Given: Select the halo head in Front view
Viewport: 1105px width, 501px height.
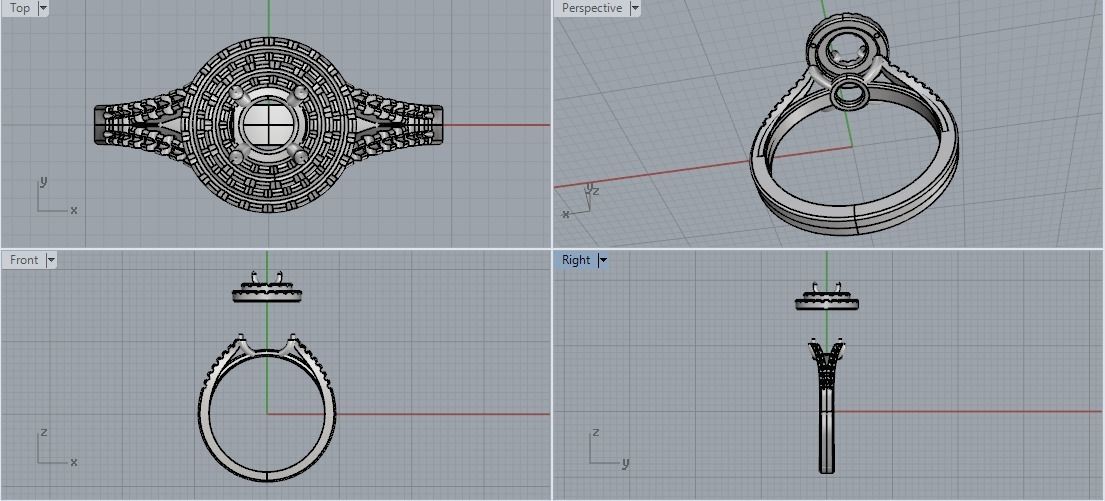Looking at the screenshot, I should pos(267,287).
